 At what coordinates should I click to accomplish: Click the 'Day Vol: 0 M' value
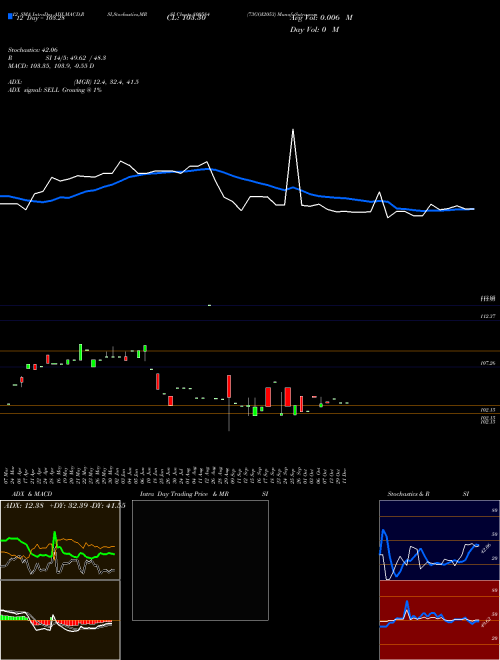click(314, 30)
